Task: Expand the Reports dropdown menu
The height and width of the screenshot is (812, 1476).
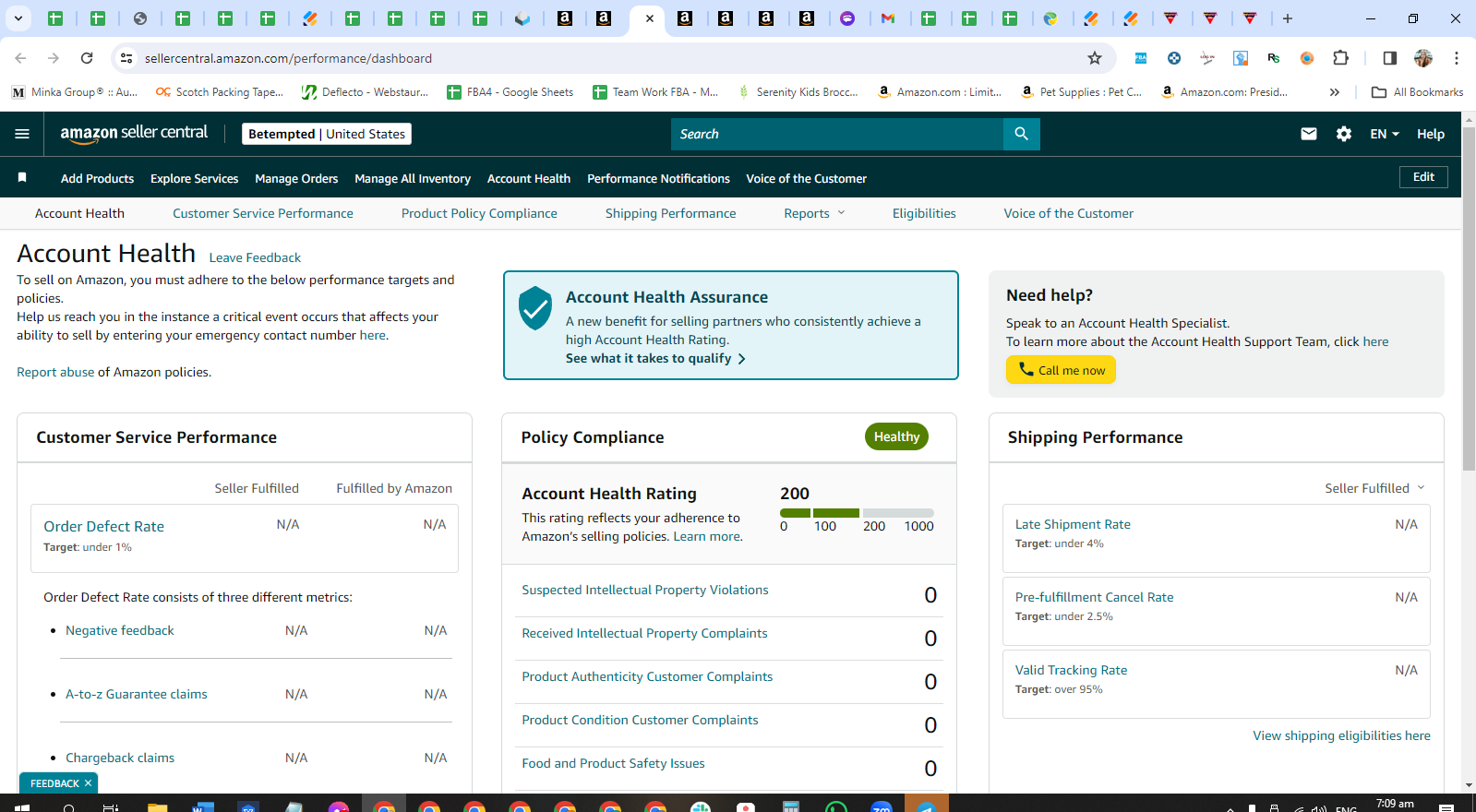Action: click(x=815, y=213)
